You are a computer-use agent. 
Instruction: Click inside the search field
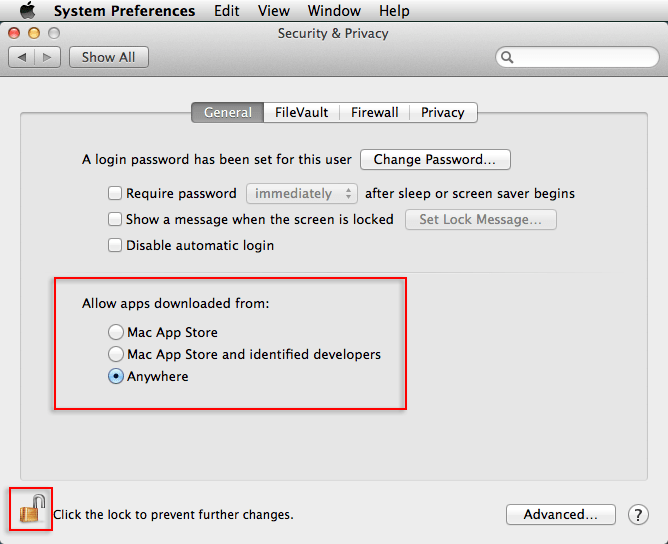580,58
